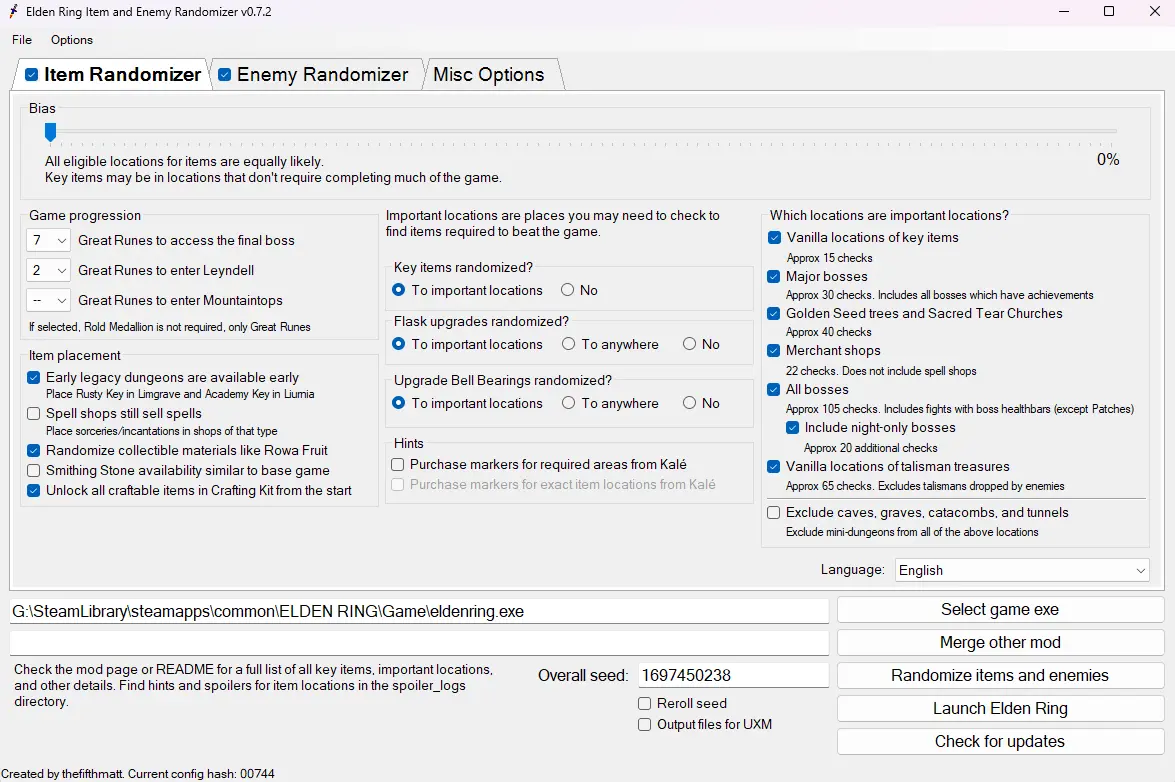Viewport: 1175px width, 782px height.
Task: Expand the Great Runes to enter Leyndell dropdown
Action: (x=48, y=270)
